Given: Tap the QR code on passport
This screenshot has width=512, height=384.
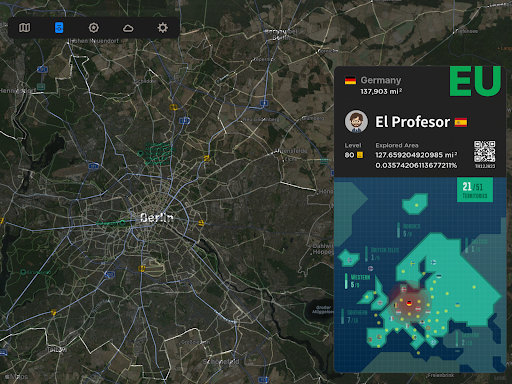Looking at the screenshot, I should pyautogui.click(x=485, y=152).
